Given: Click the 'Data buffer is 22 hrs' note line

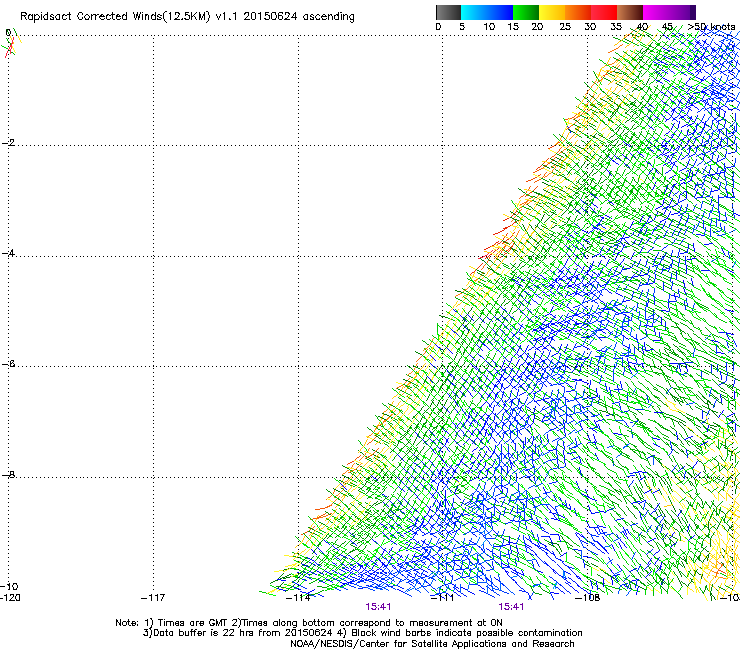Looking at the screenshot, I should (362, 633).
